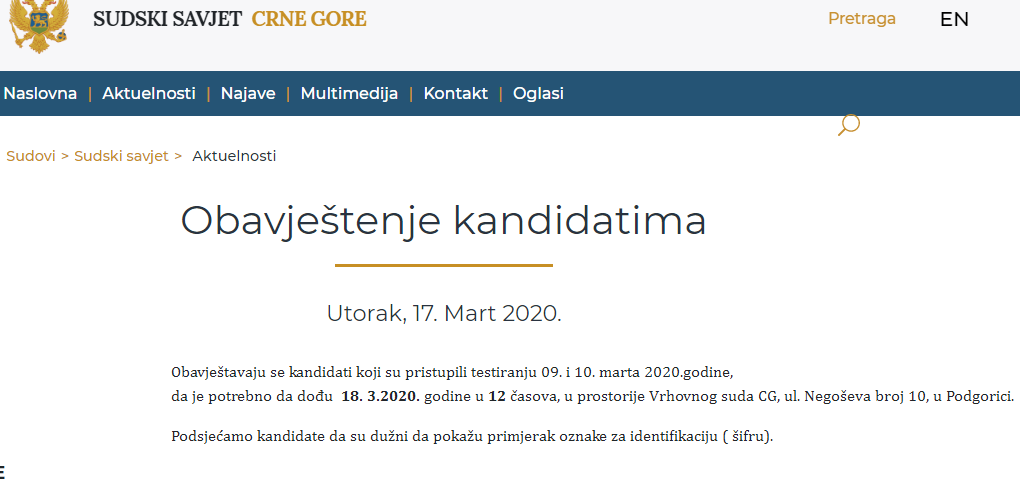Click the date Utorak, 17. Mart 2020.
The height and width of the screenshot is (500, 1020).
coord(444,313)
